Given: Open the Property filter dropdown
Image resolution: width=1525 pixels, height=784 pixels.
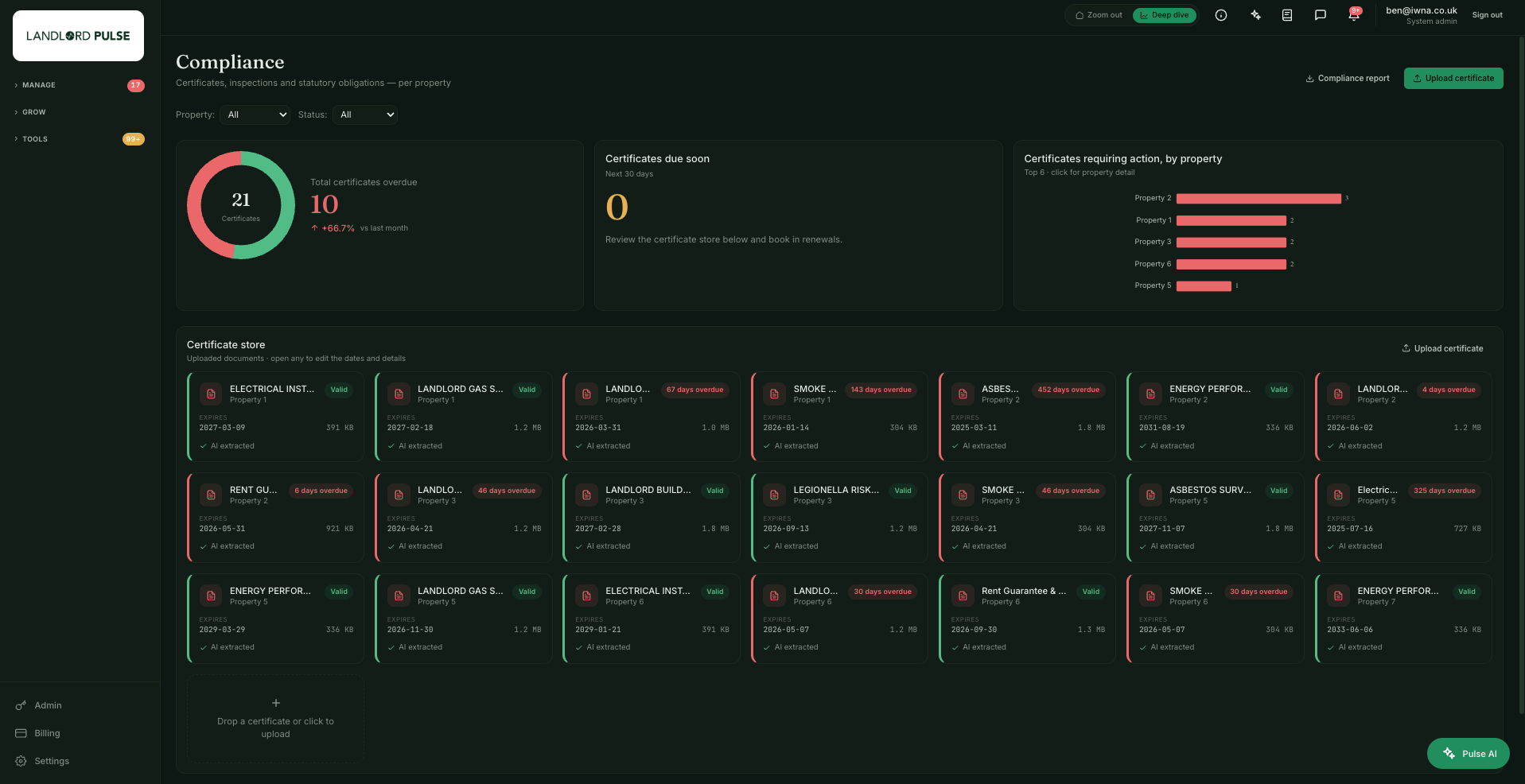Looking at the screenshot, I should pyautogui.click(x=255, y=114).
